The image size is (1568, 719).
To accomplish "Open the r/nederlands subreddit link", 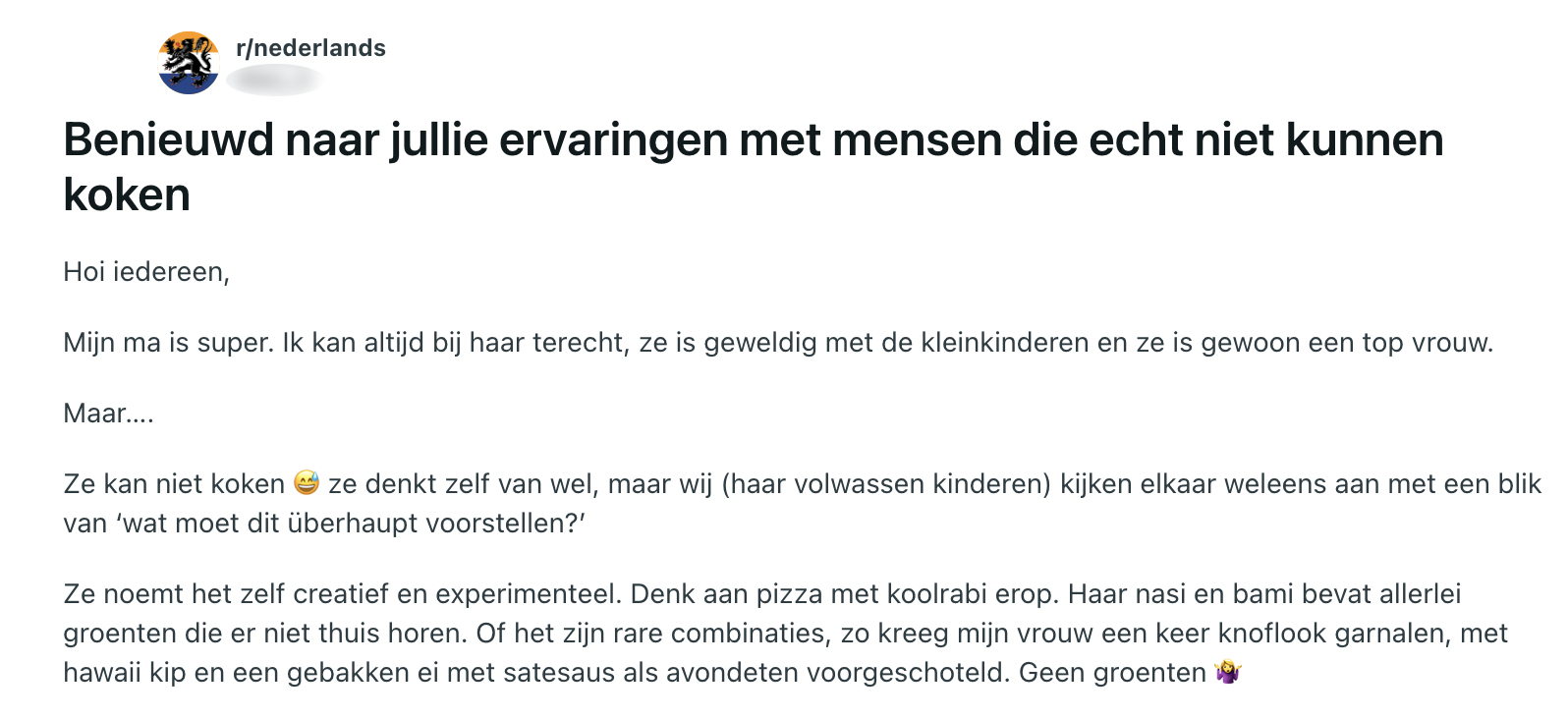I will (x=310, y=48).
